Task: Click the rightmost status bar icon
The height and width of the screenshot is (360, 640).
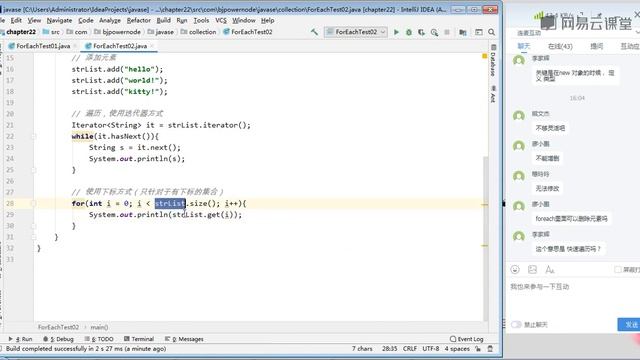Action: coord(490,349)
